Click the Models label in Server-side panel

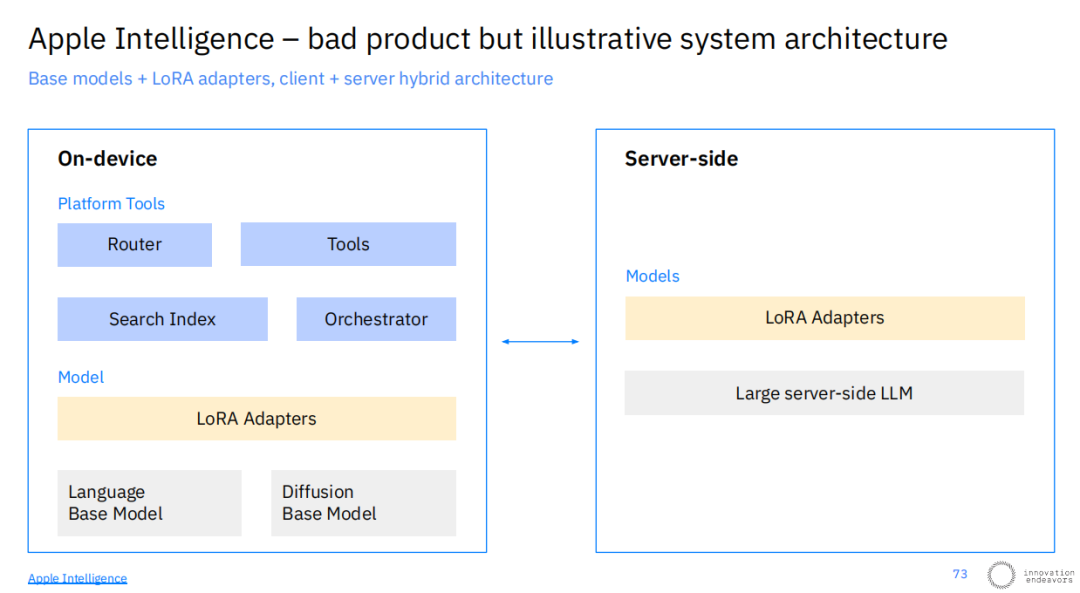point(652,276)
